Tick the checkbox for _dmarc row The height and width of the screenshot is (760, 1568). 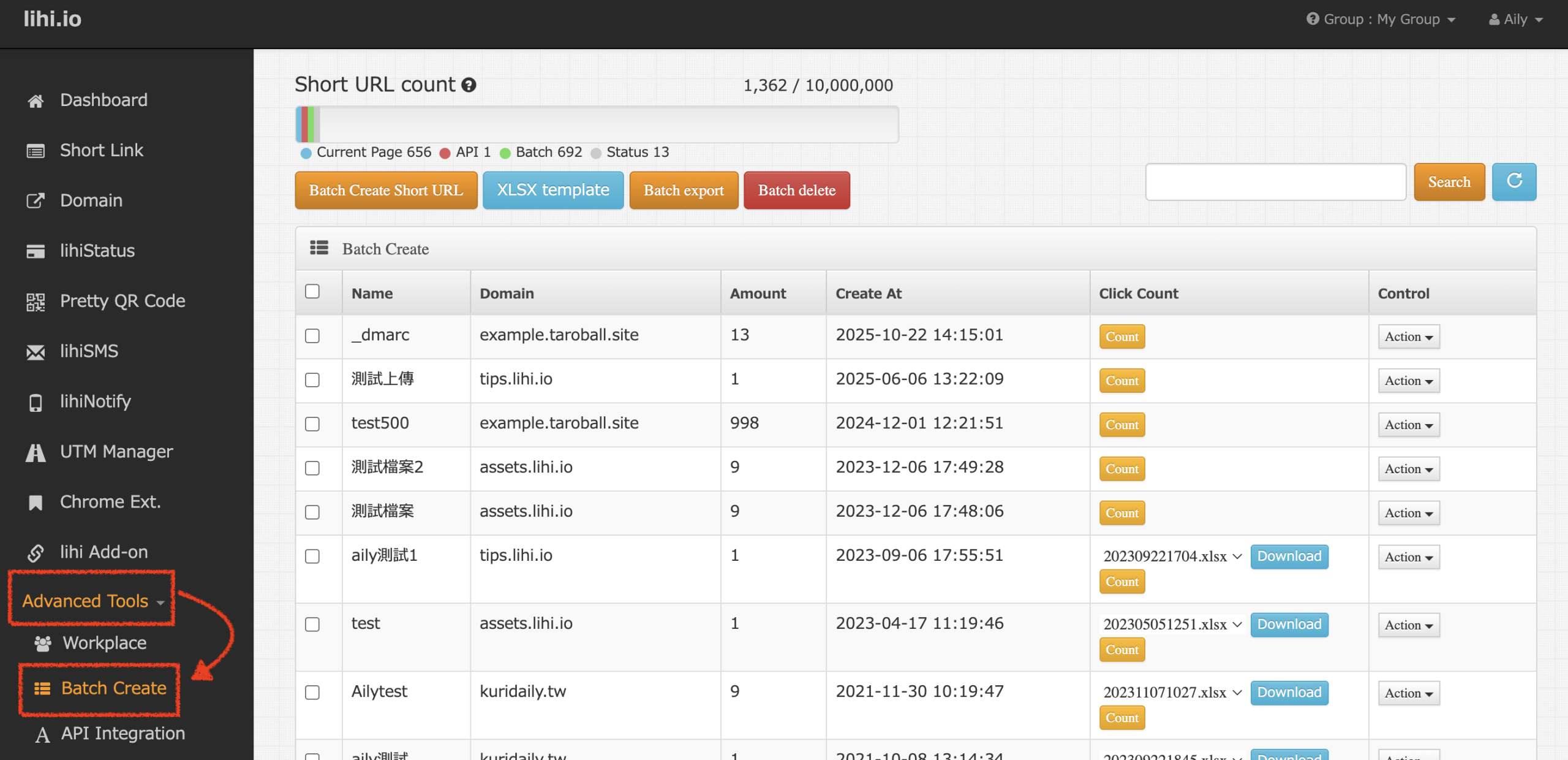coord(312,336)
